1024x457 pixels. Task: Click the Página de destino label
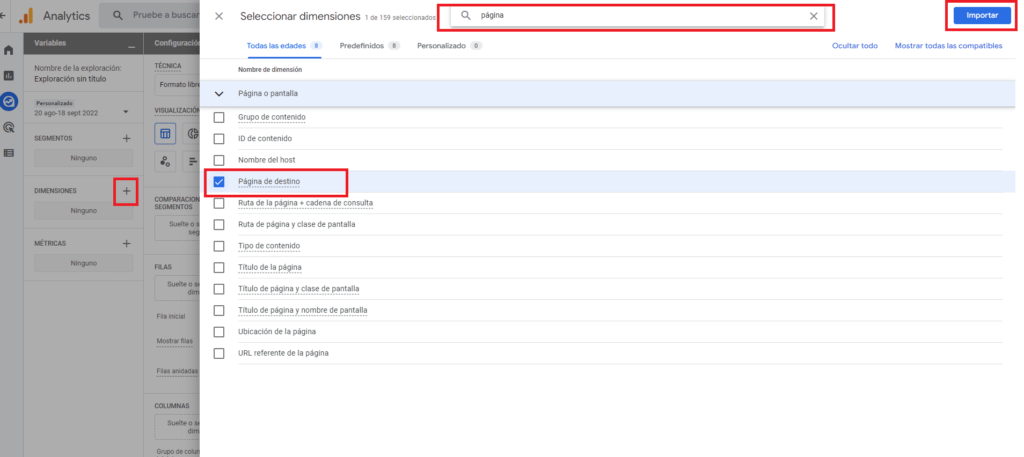[x=269, y=181]
